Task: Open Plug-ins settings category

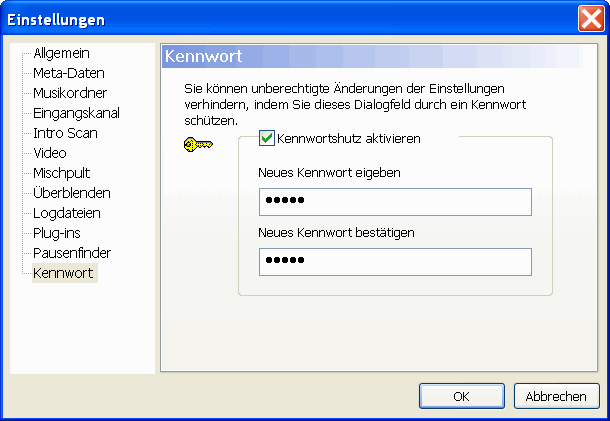Action: (56, 233)
